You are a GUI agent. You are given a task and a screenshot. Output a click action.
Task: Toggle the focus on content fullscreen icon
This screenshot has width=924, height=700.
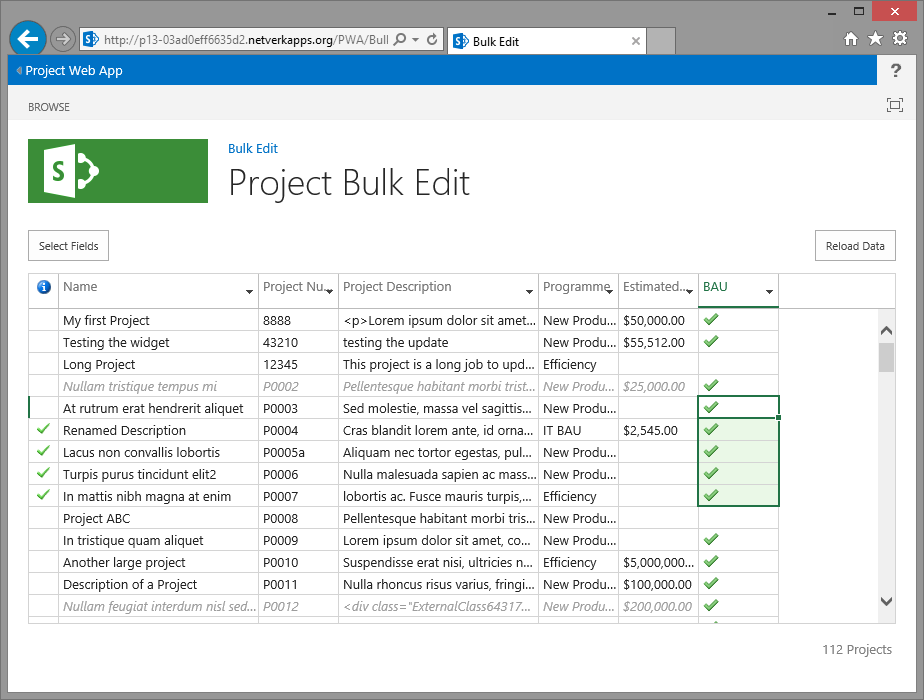click(x=894, y=106)
